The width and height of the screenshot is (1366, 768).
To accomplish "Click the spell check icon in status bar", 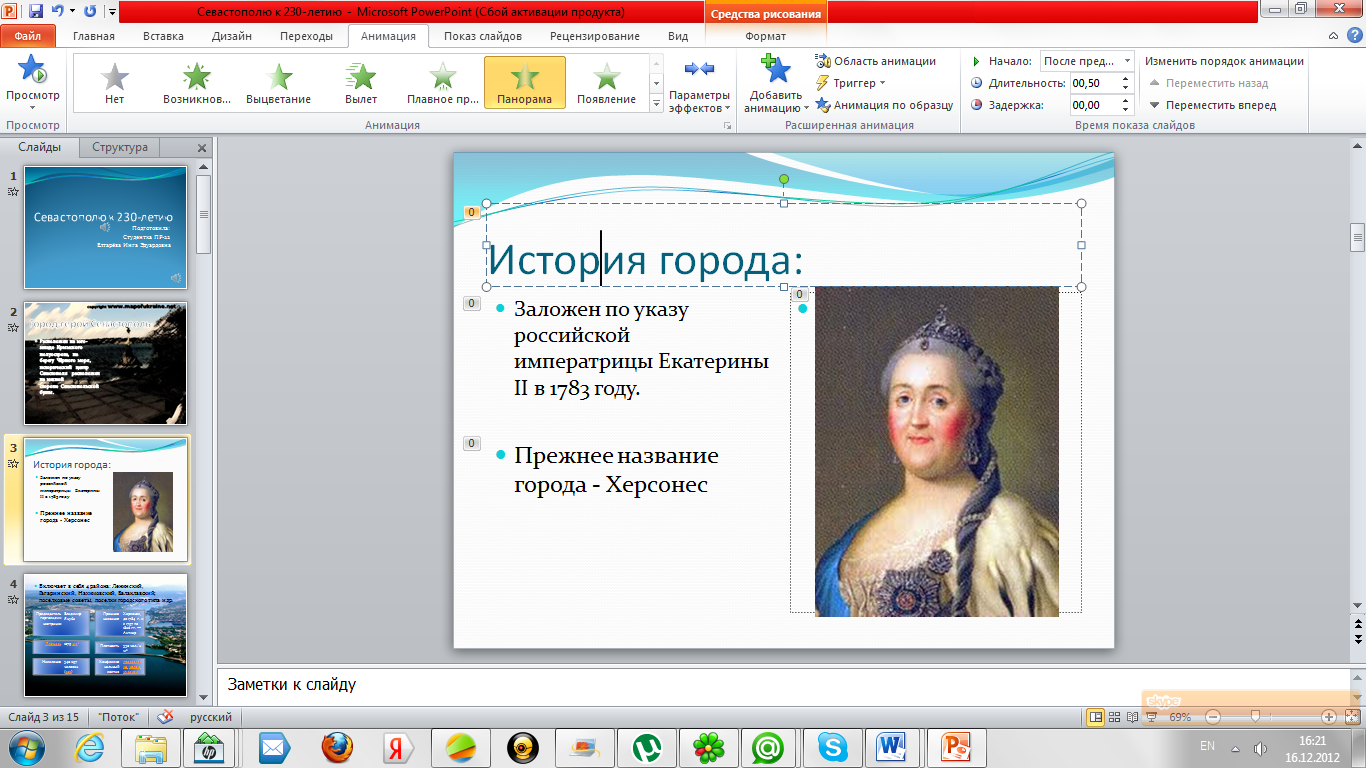I will pos(165,717).
